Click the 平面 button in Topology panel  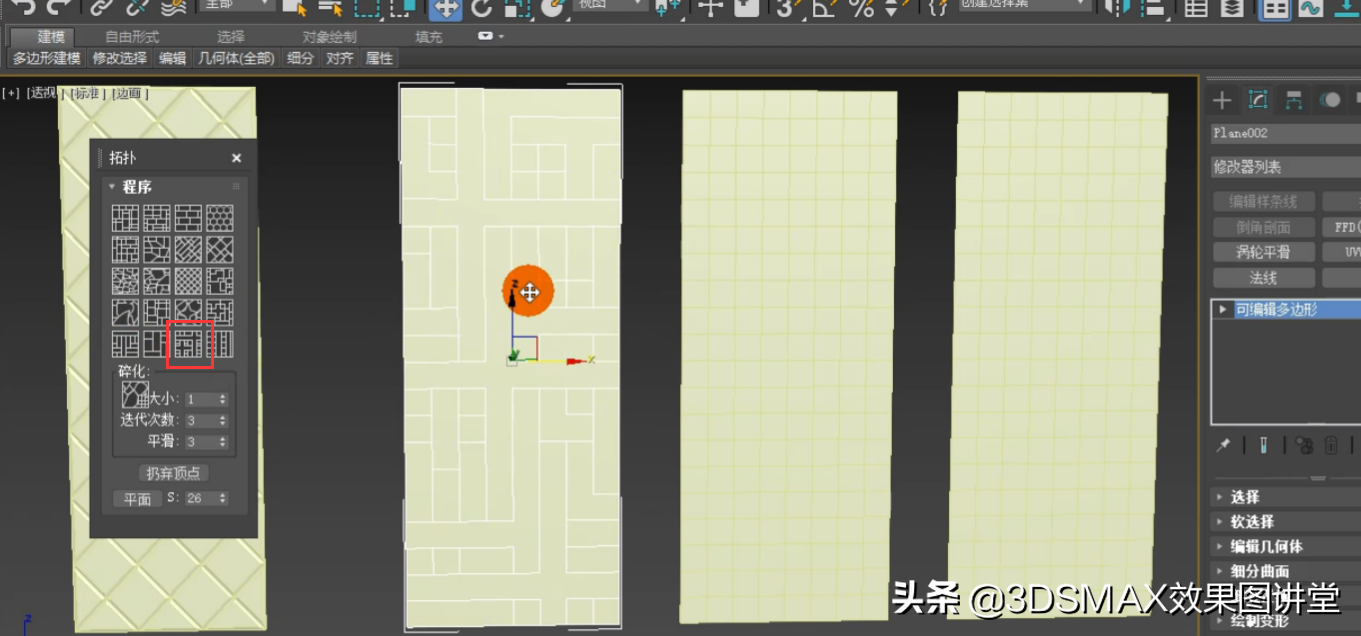pyautogui.click(x=137, y=499)
